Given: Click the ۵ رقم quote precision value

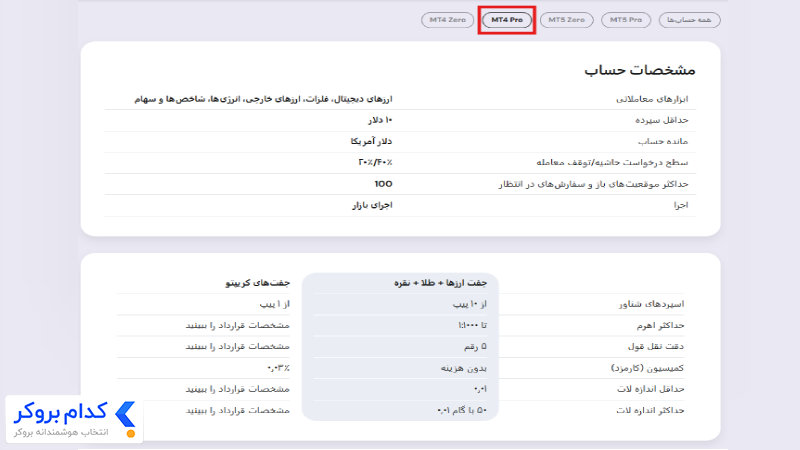Looking at the screenshot, I should pos(476,346).
